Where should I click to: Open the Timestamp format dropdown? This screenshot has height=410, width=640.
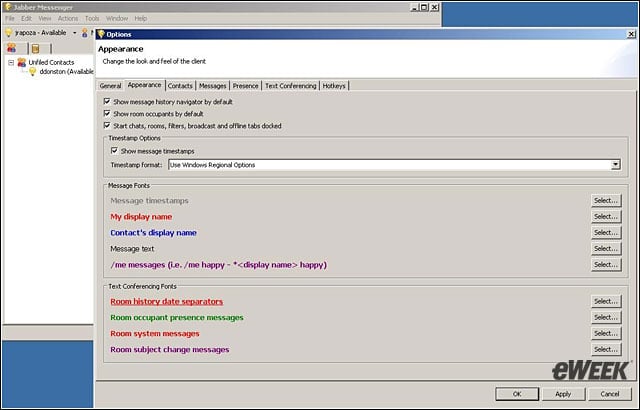coord(616,165)
